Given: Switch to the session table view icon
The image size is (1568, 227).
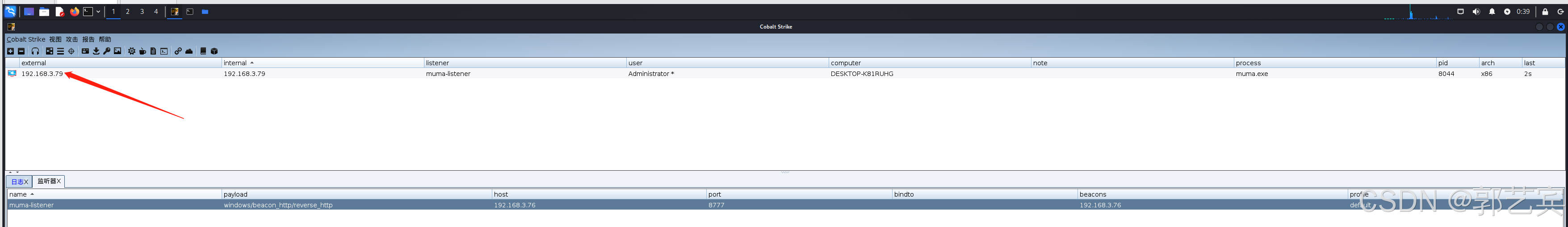Looking at the screenshot, I should pyautogui.click(x=60, y=51).
